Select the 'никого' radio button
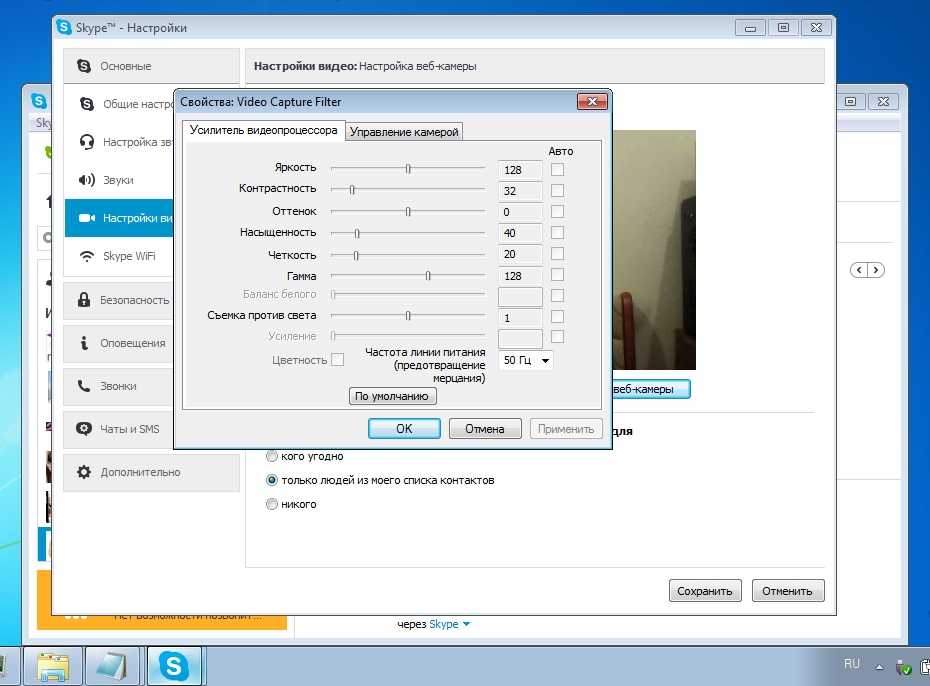Viewport: 930px width, 686px height. [x=271, y=505]
